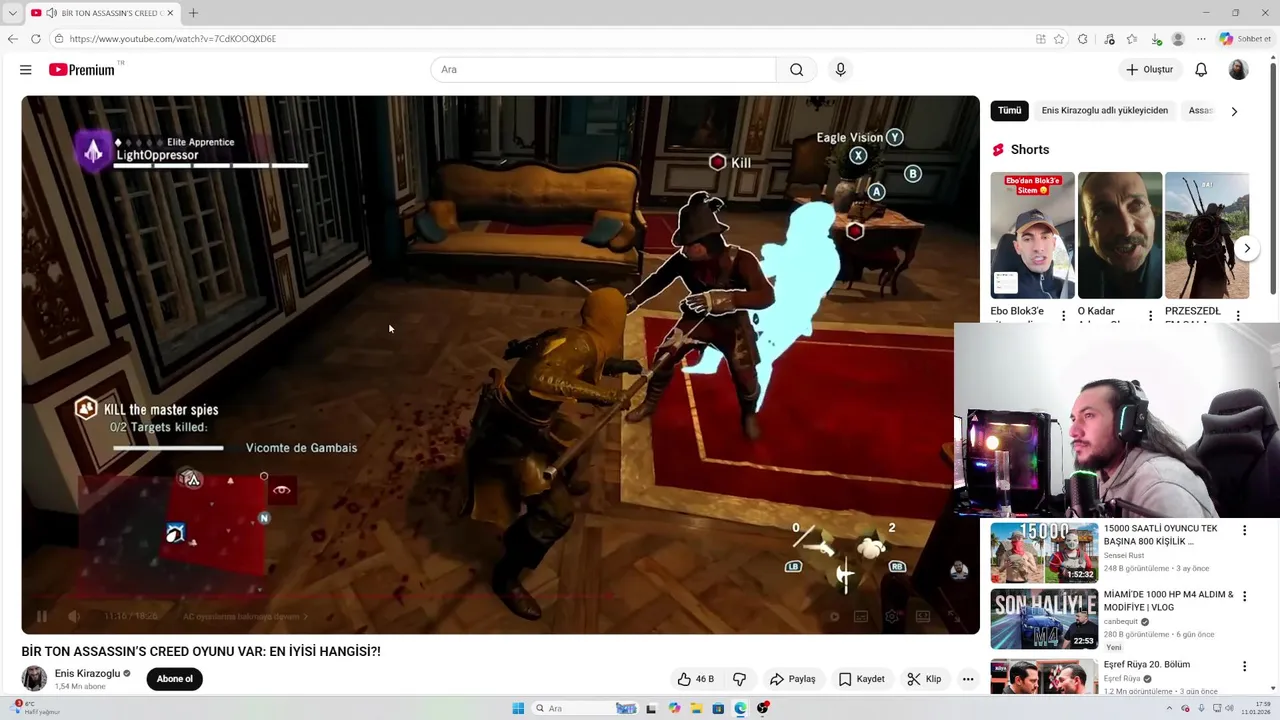Save the video with Kaydet
1280x720 pixels.
861,679
